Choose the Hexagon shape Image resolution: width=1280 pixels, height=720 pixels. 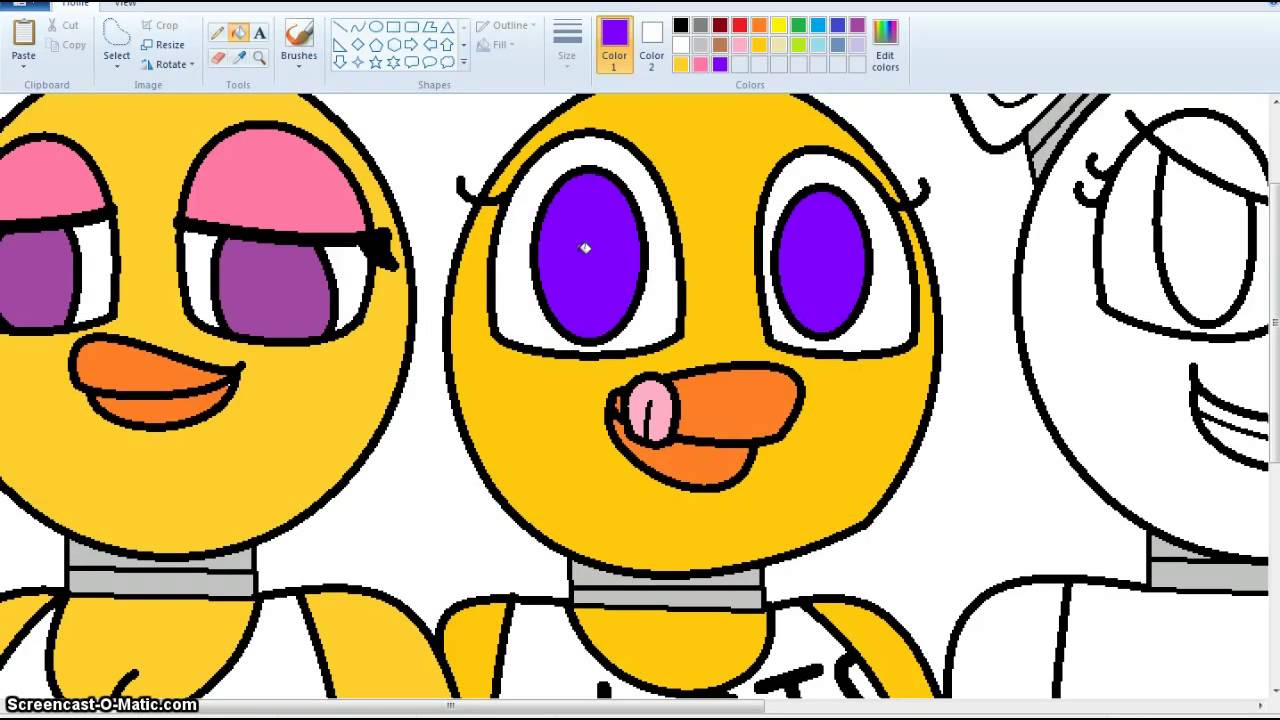(x=393, y=44)
